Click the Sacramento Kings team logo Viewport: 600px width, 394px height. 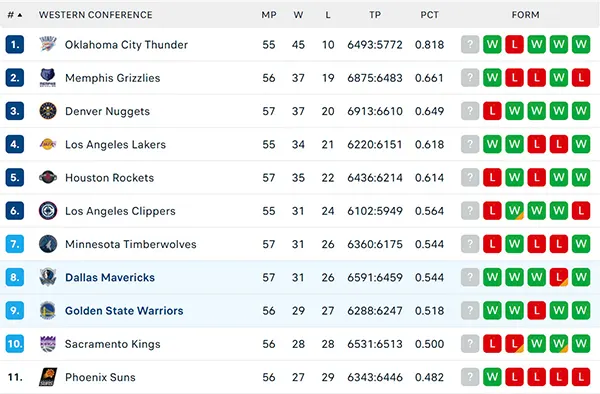click(48, 344)
